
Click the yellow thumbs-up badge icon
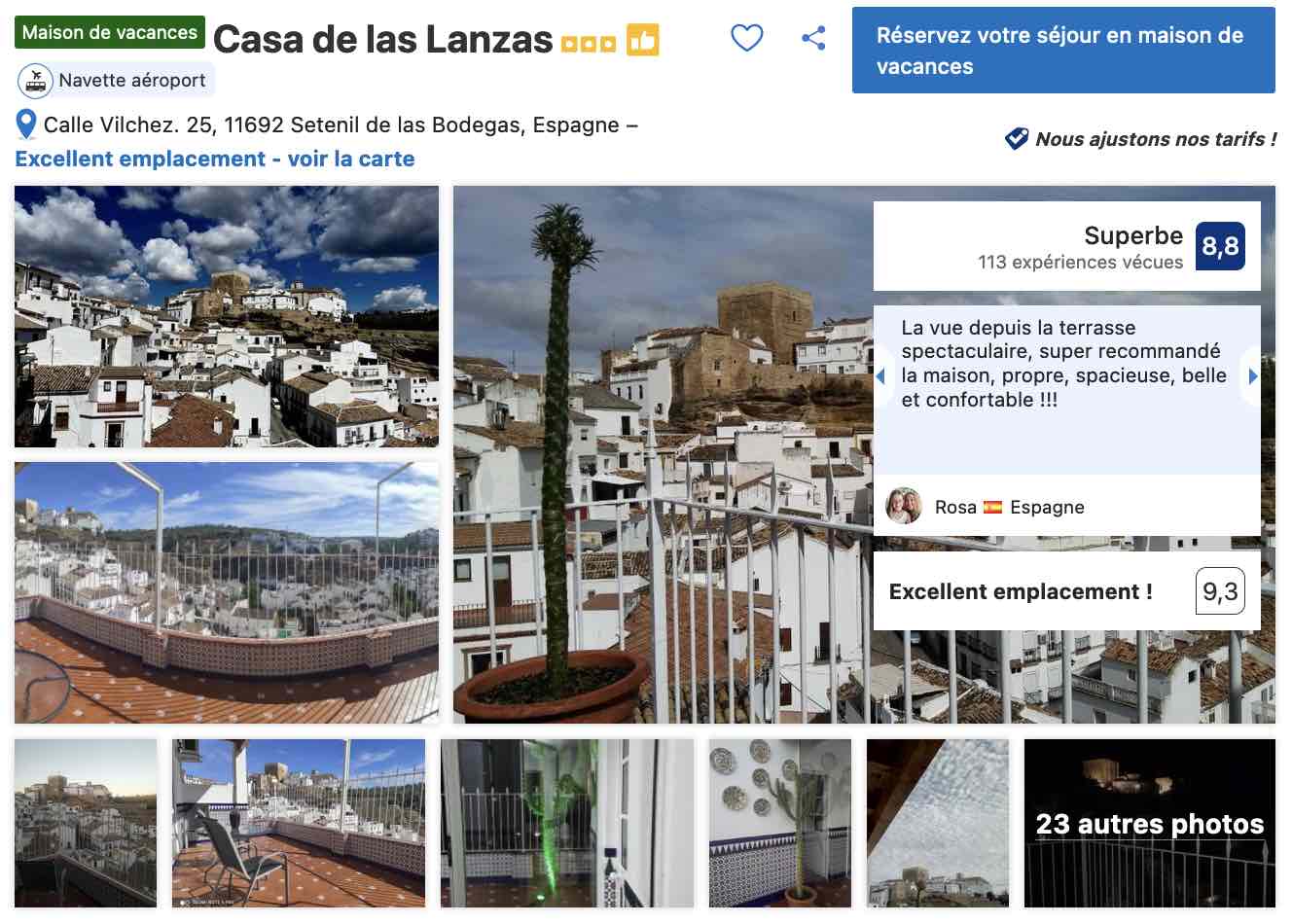[x=642, y=40]
